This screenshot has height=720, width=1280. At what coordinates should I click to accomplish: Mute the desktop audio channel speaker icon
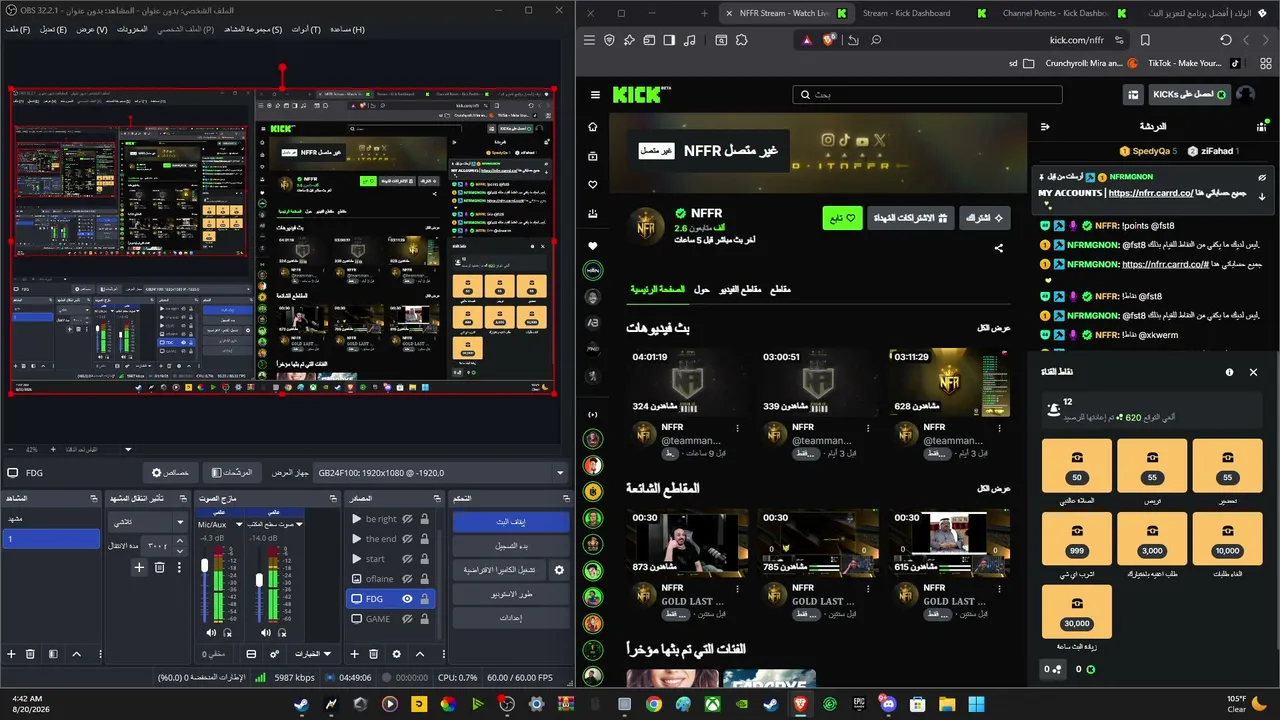[265, 632]
